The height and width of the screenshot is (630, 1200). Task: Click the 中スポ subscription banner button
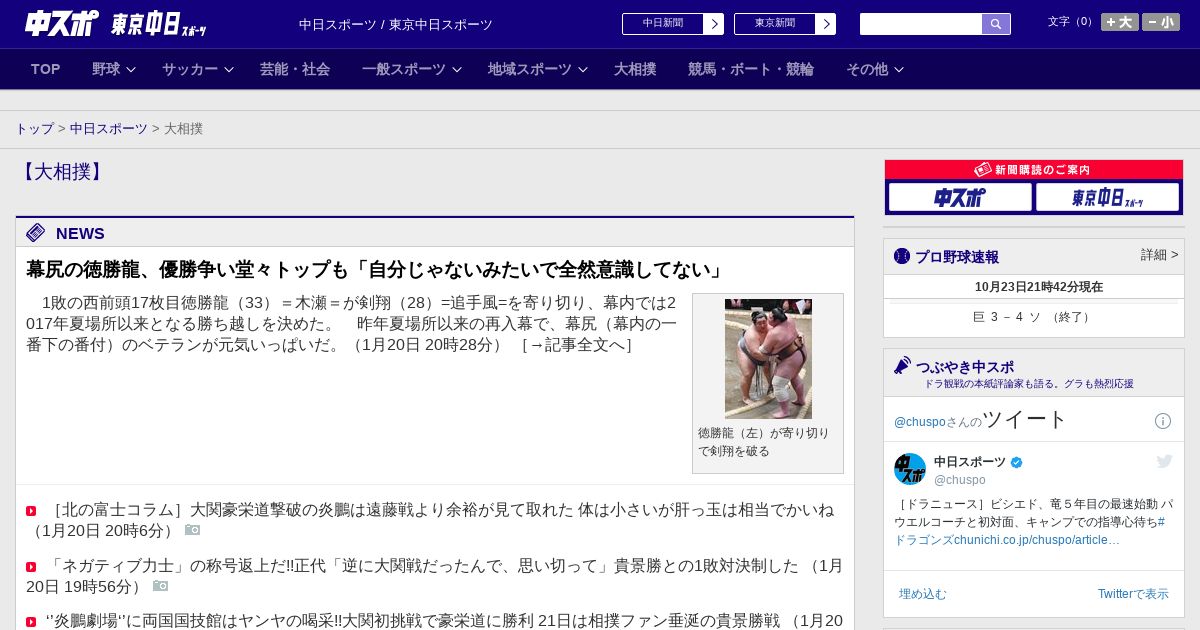[x=960, y=197]
